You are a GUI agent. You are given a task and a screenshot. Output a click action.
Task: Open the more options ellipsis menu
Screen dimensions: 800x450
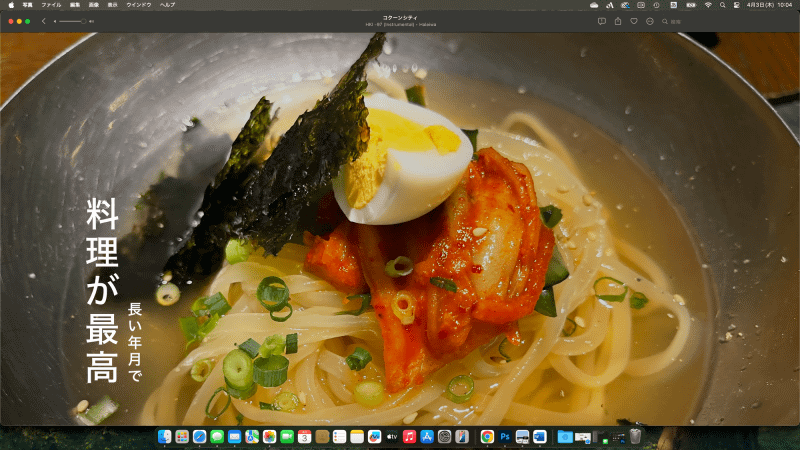[x=649, y=21]
